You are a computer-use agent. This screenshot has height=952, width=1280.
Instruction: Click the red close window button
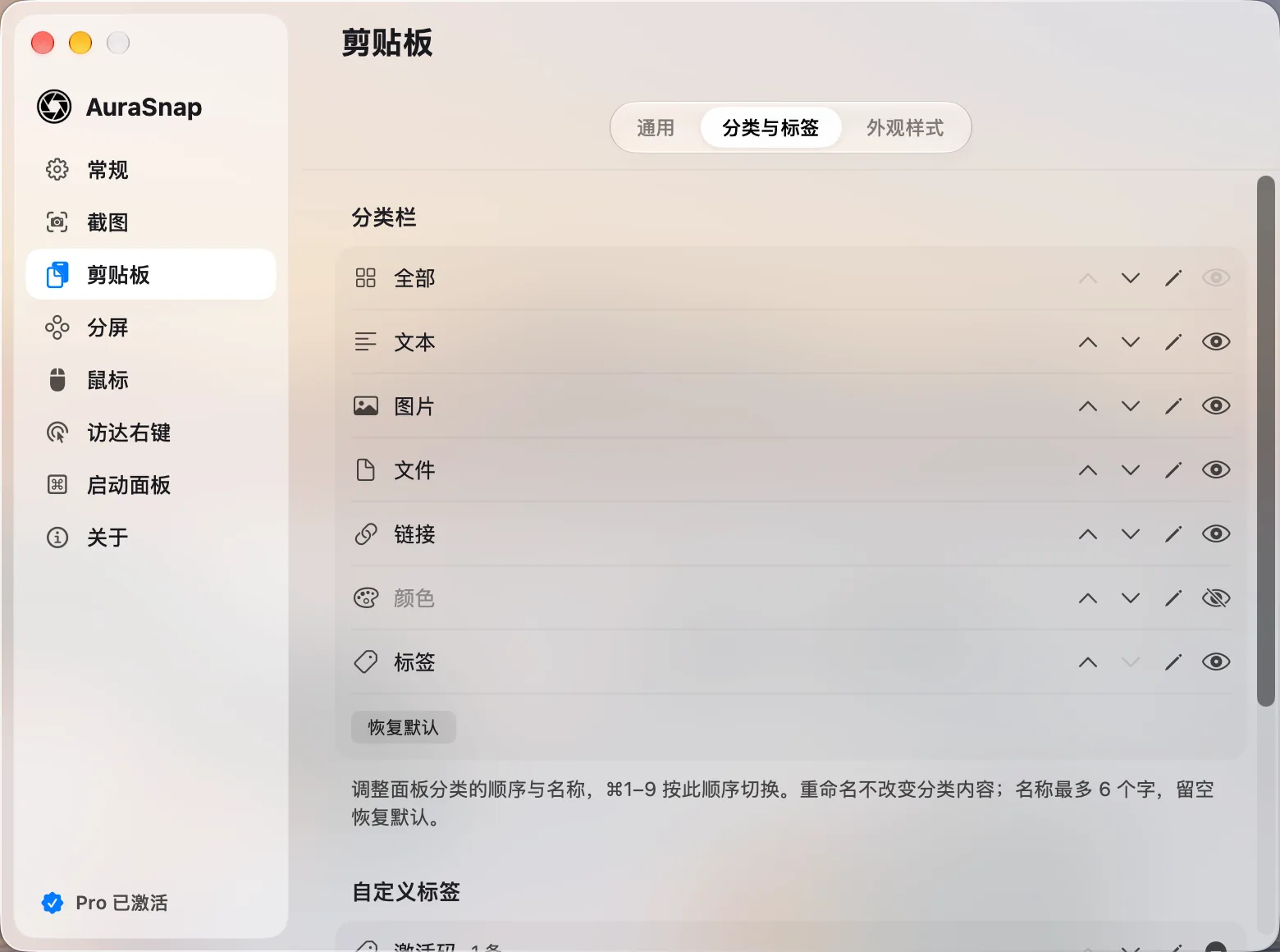coord(43,43)
